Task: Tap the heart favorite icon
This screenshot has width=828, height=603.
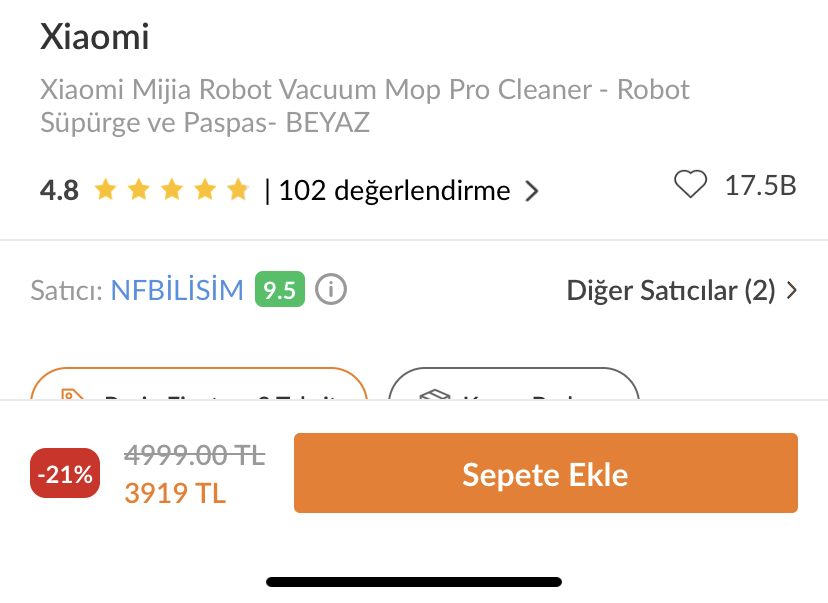Action: 690,185
